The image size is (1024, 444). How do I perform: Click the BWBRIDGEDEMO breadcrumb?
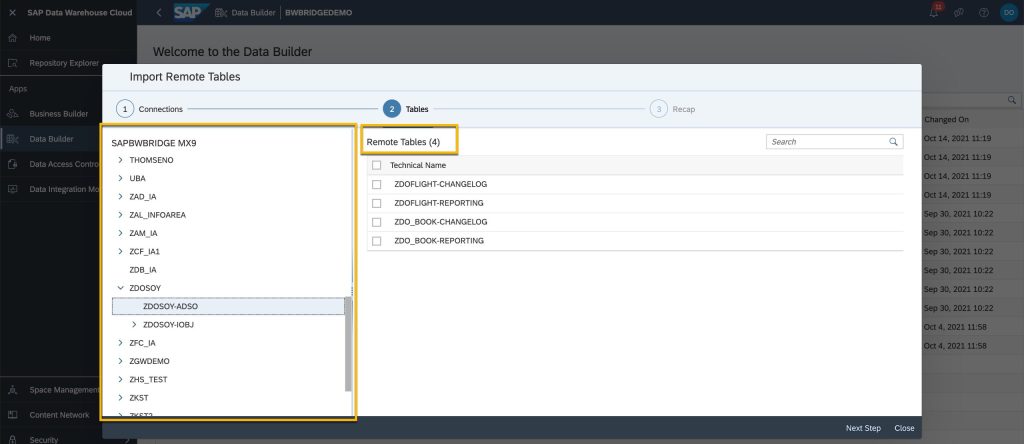pos(319,12)
